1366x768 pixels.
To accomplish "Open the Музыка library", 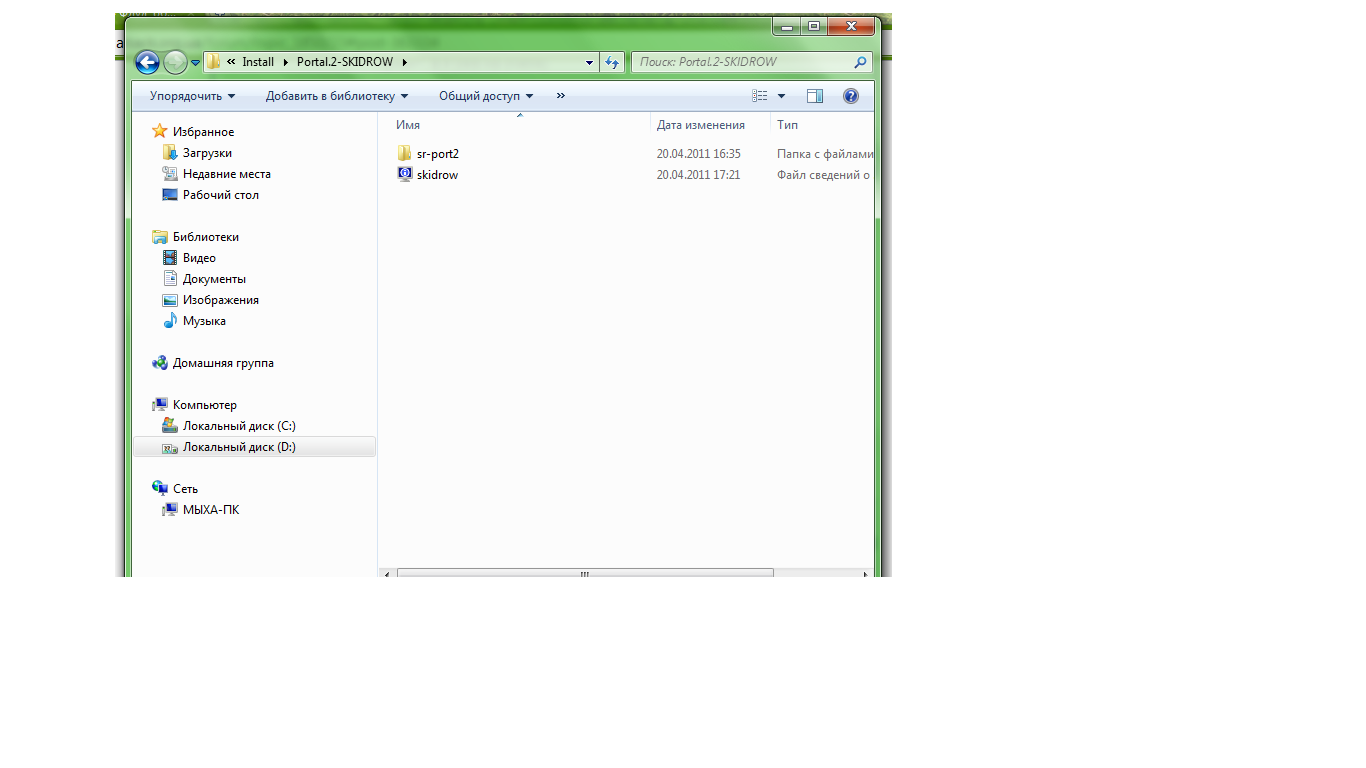I will pos(204,321).
